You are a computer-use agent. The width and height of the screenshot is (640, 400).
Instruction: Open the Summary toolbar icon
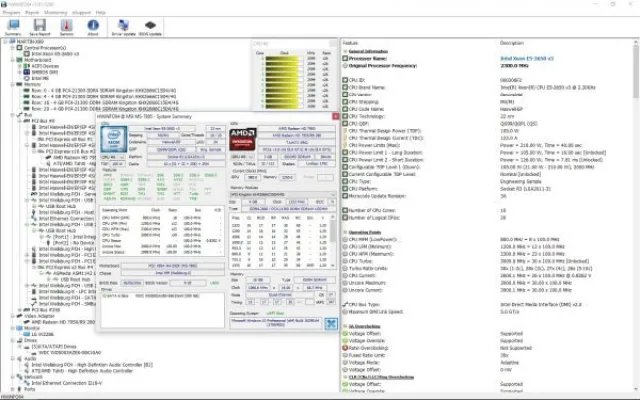[x=13, y=27]
